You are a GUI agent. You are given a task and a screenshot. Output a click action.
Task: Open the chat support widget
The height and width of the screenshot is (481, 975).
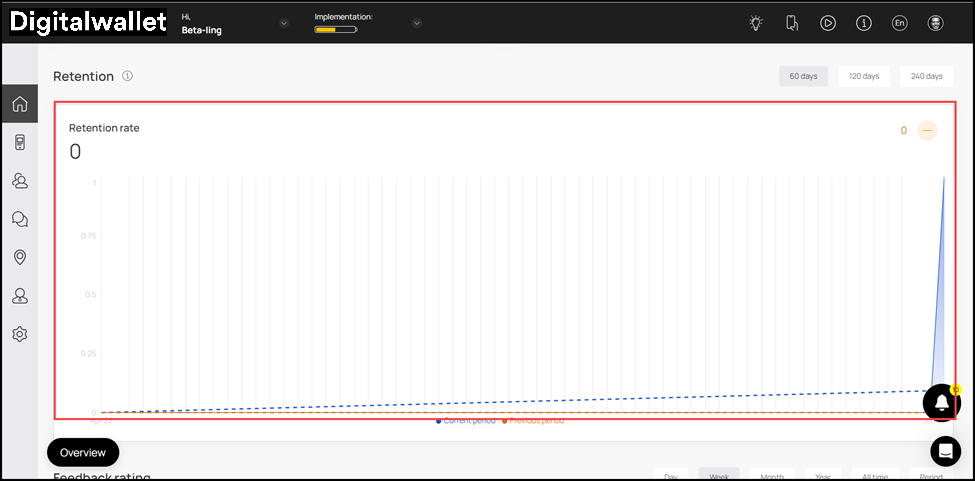945,451
